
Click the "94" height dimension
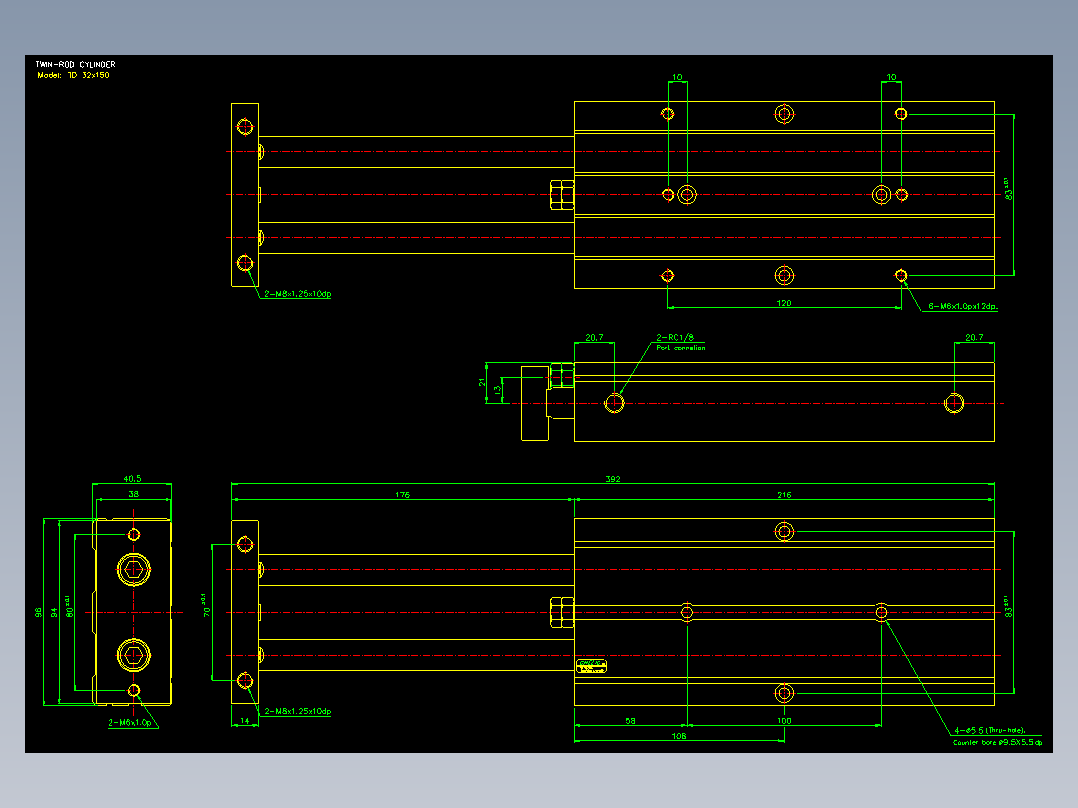pos(54,612)
